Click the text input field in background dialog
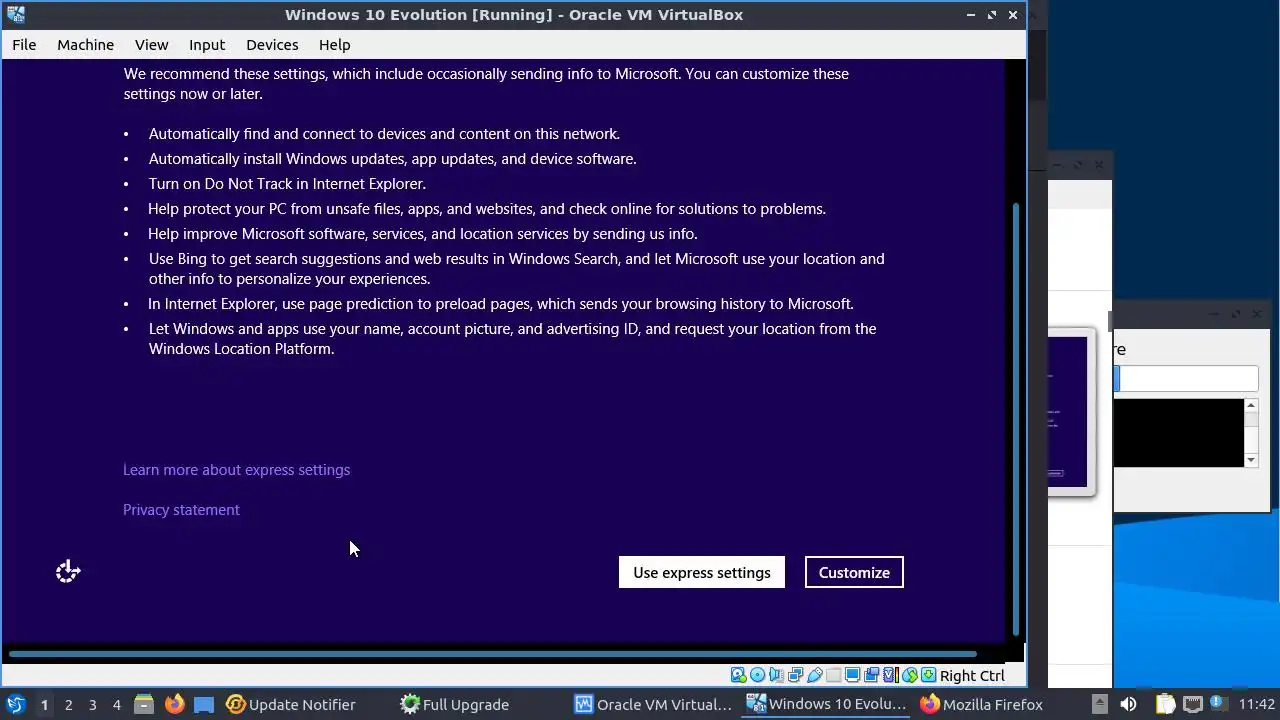Screen dimensions: 1280x720 click(x=1187, y=379)
